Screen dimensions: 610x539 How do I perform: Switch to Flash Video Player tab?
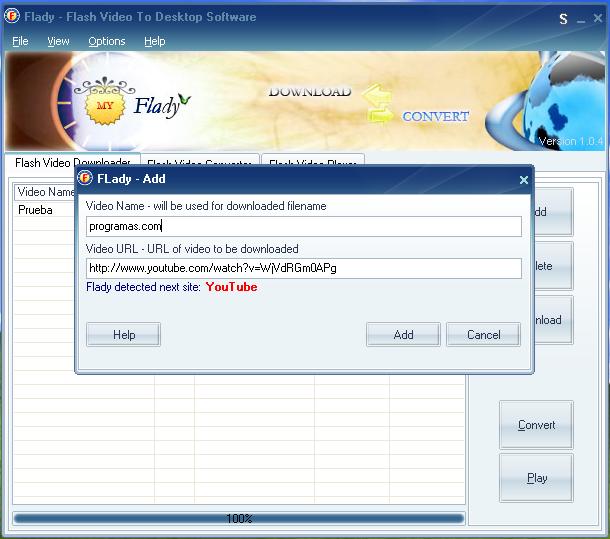pos(313,160)
